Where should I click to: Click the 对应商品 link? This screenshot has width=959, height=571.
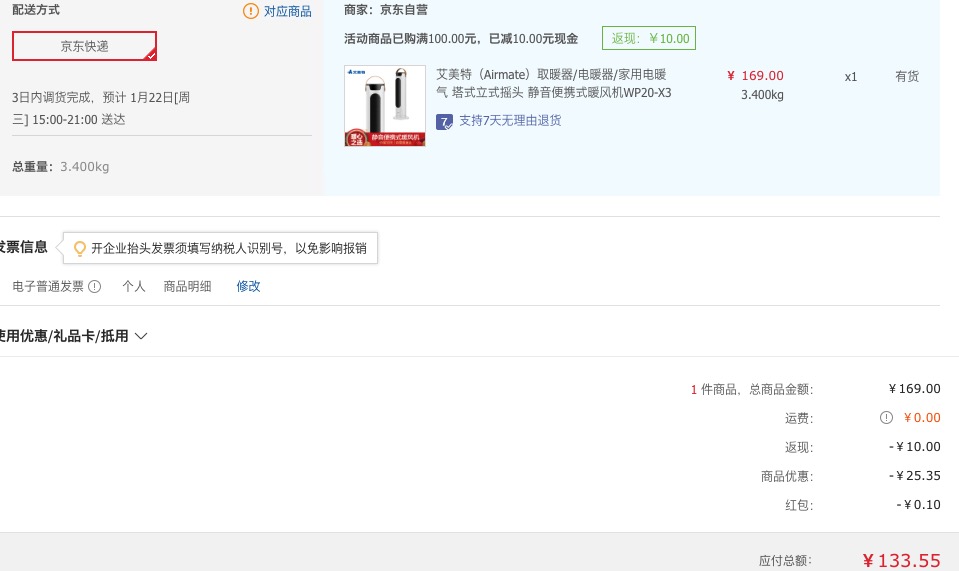[x=287, y=11]
